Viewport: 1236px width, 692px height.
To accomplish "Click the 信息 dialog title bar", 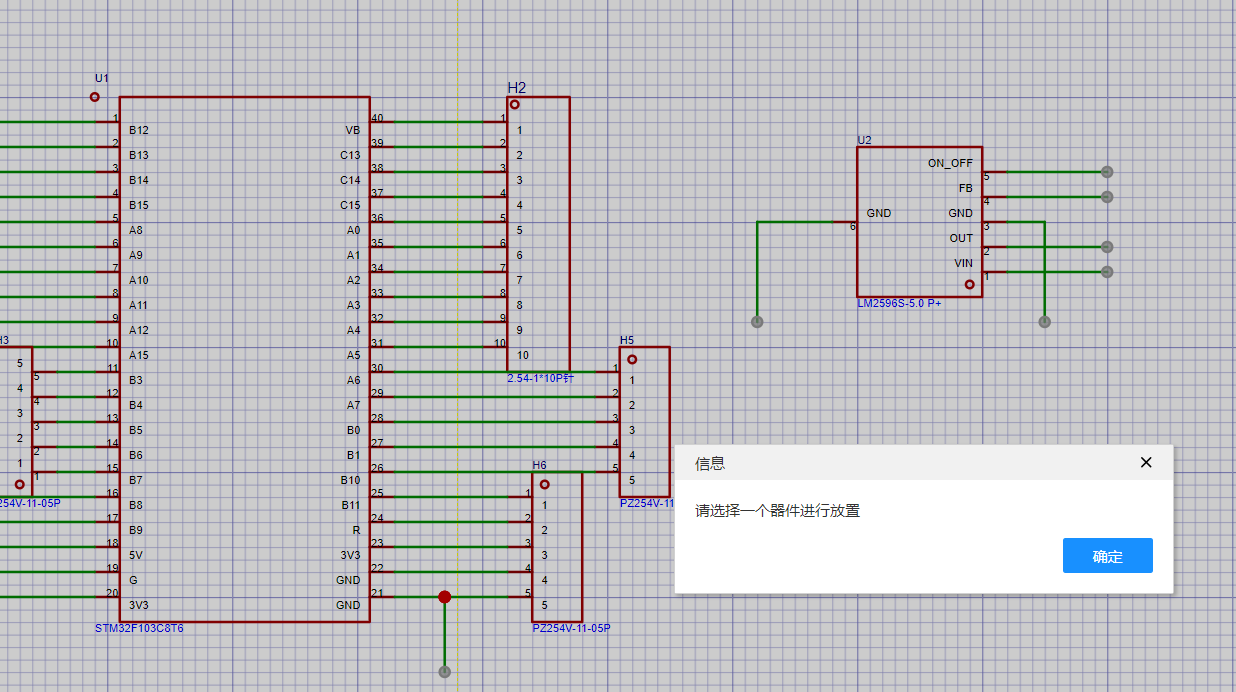I will (x=900, y=463).
